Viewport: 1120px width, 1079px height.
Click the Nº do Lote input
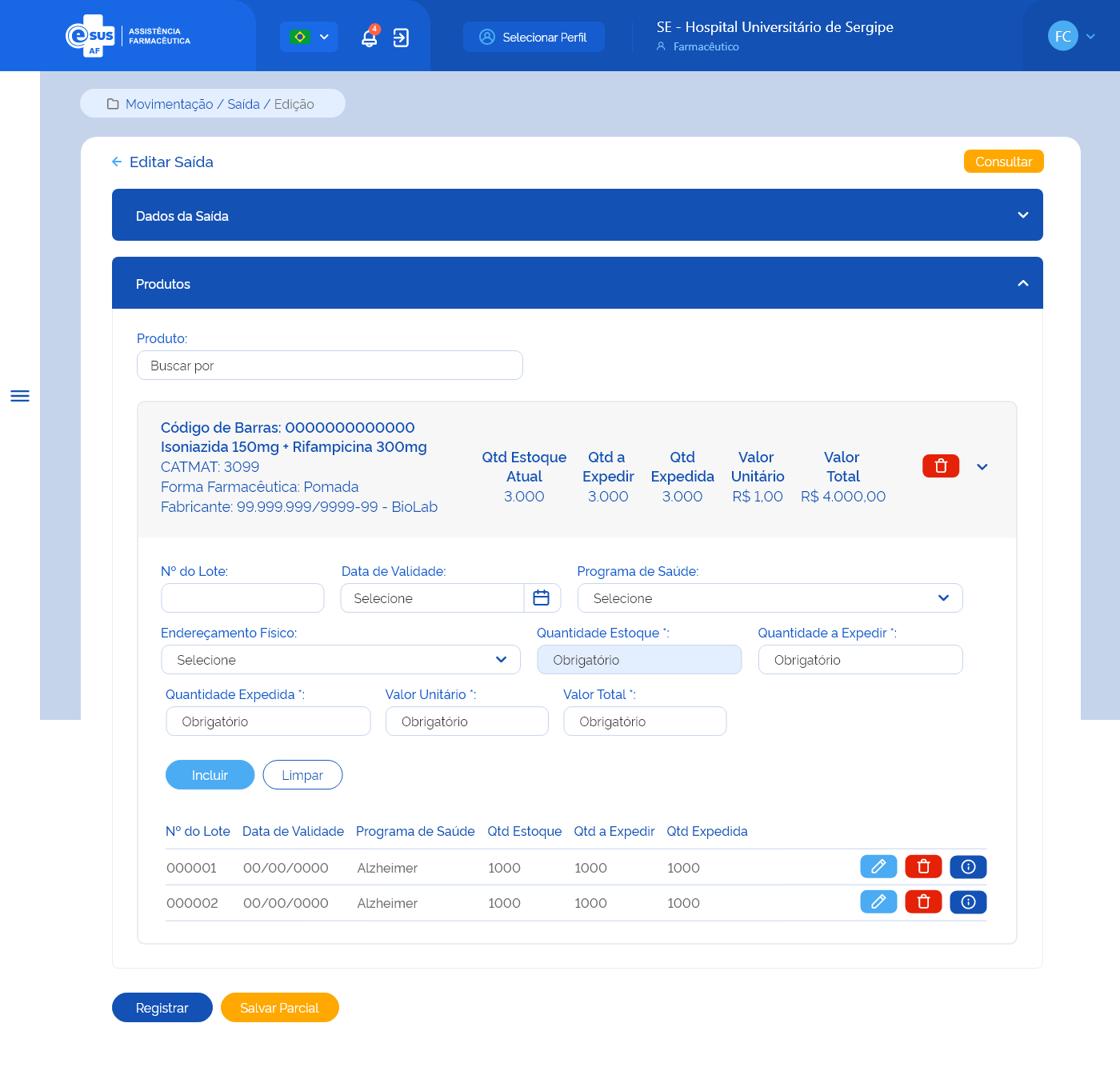[242, 598]
